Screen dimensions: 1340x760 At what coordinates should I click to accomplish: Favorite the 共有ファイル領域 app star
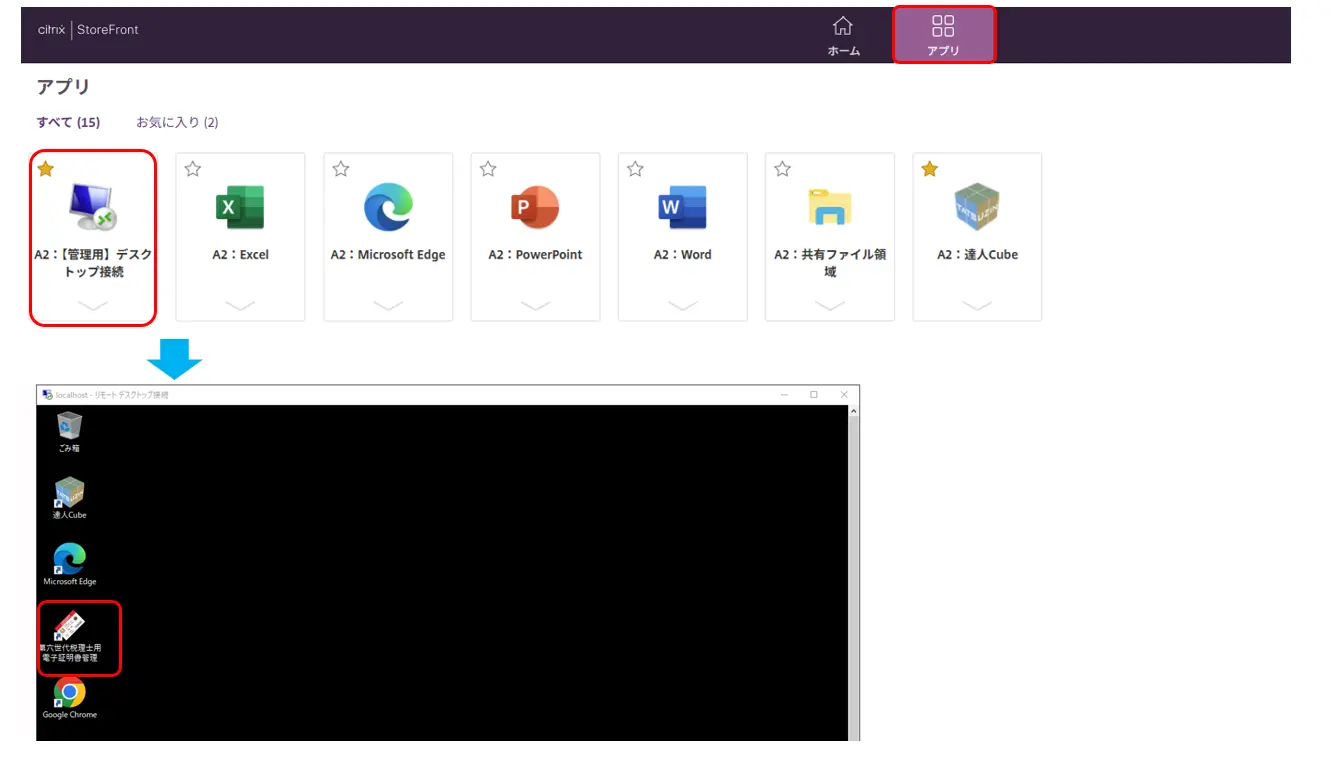coord(783,169)
